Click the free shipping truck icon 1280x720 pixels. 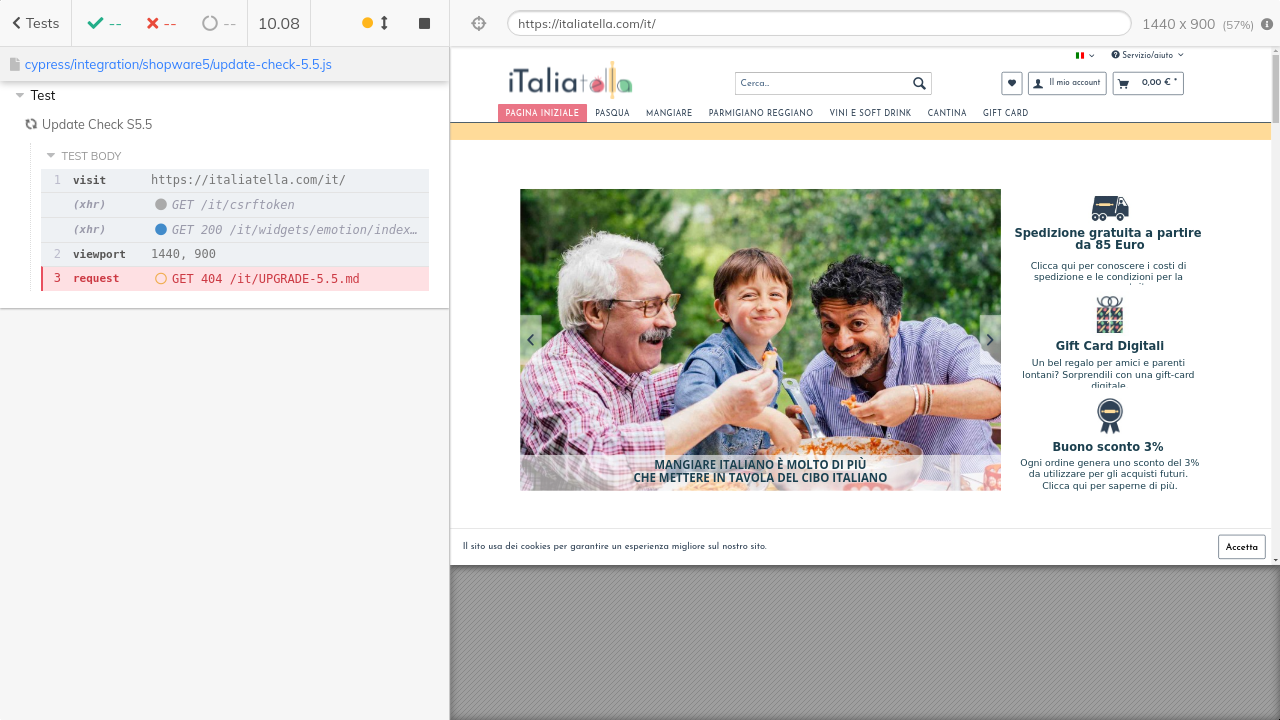pyautogui.click(x=1109, y=208)
